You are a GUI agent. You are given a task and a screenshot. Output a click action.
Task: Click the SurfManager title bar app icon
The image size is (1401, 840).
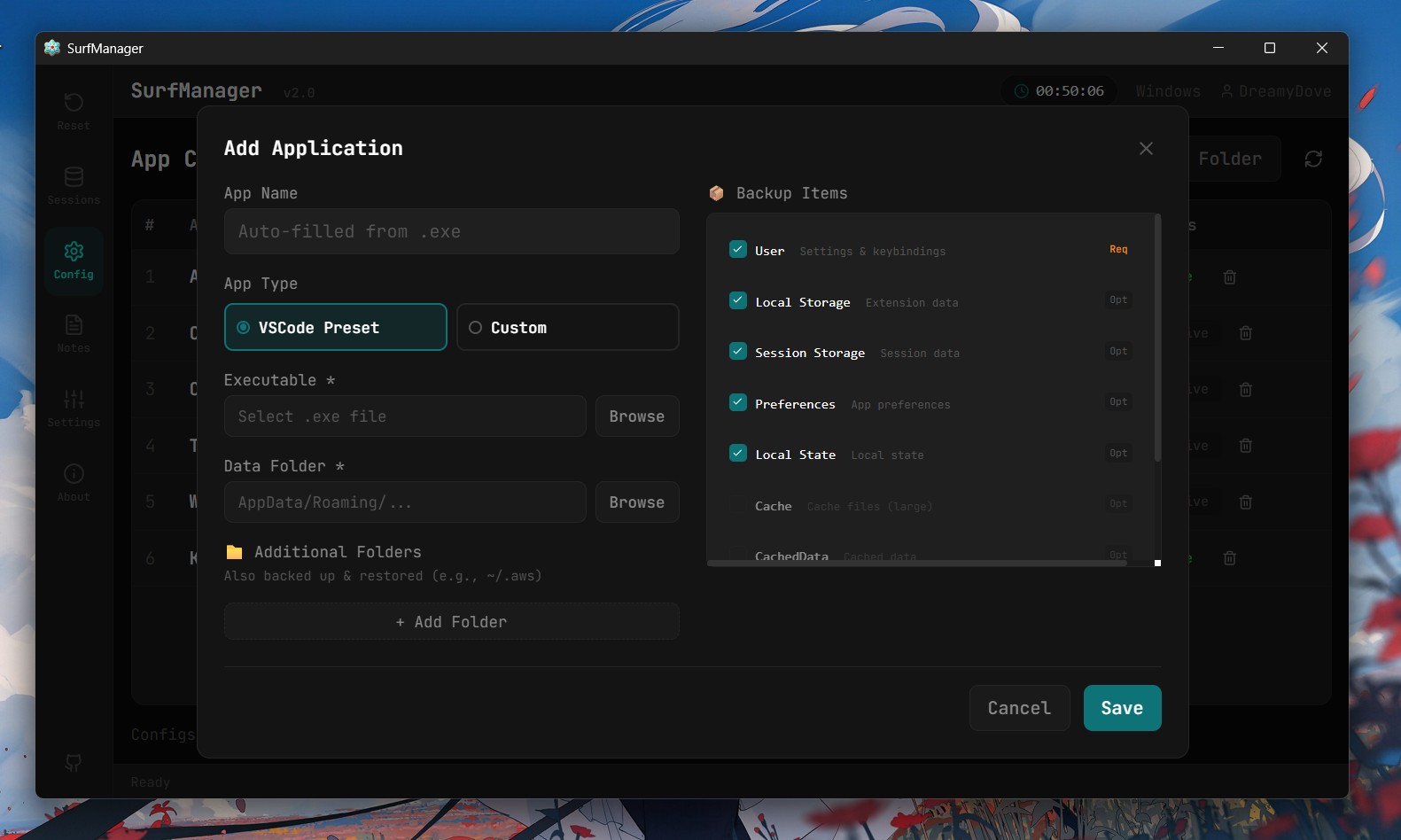pyautogui.click(x=52, y=48)
